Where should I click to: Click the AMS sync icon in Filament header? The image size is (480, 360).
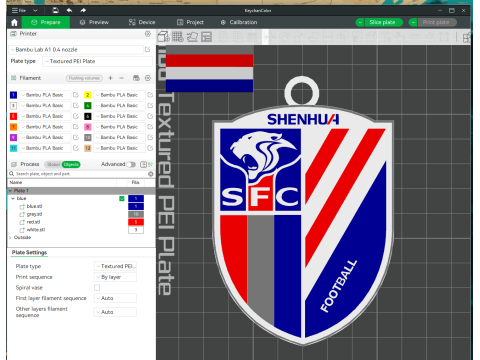[x=136, y=78]
